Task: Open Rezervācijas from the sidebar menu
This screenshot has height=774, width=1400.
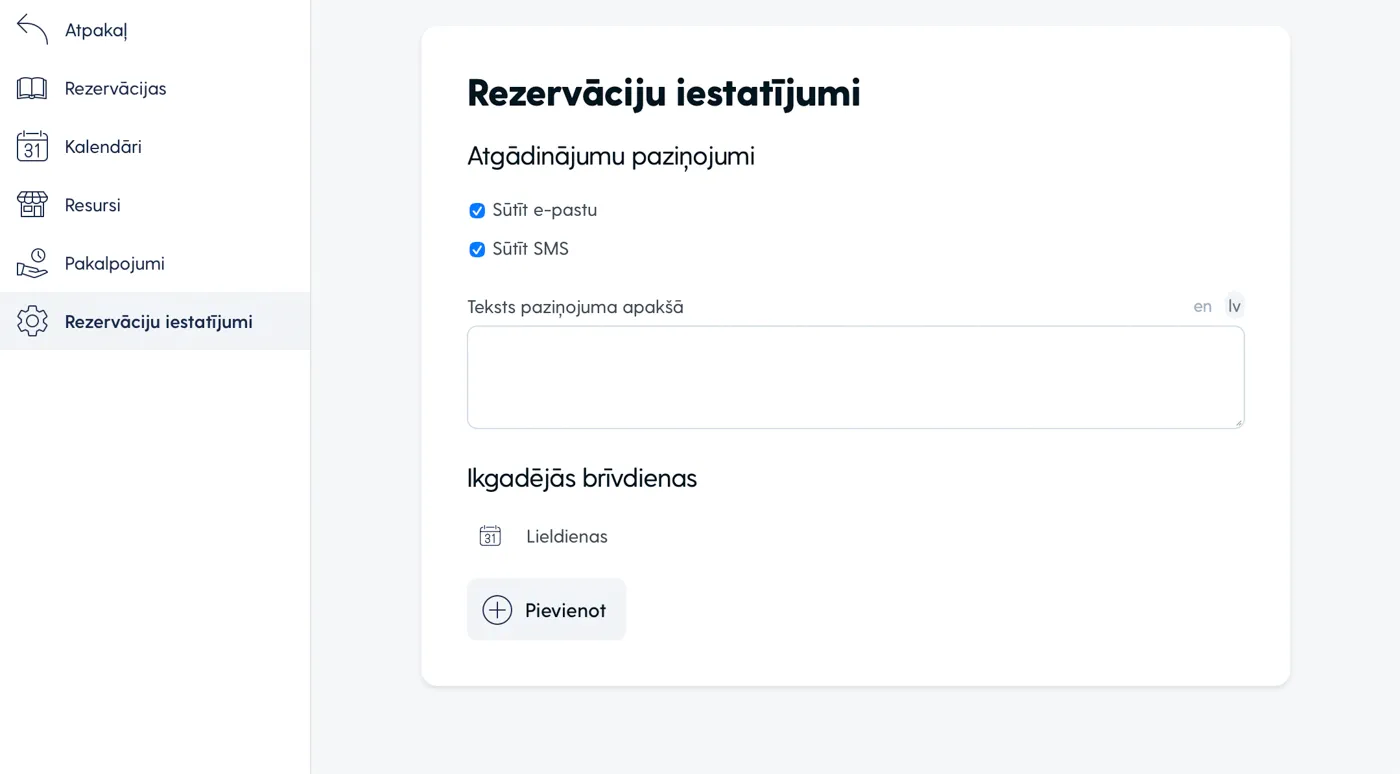Action: click(x=115, y=88)
